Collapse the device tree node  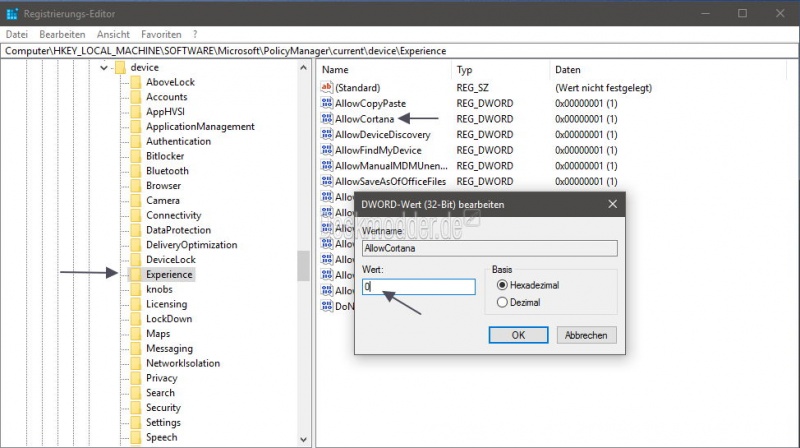click(x=104, y=67)
